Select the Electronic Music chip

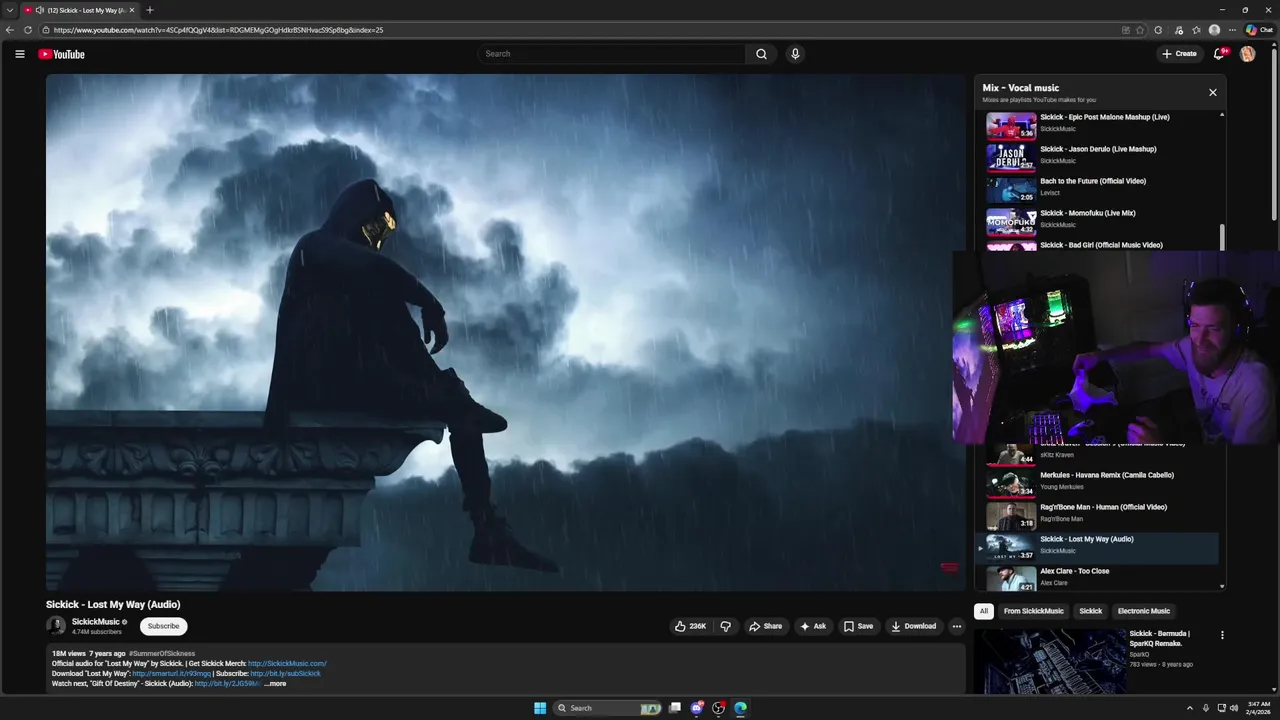click(x=1144, y=611)
